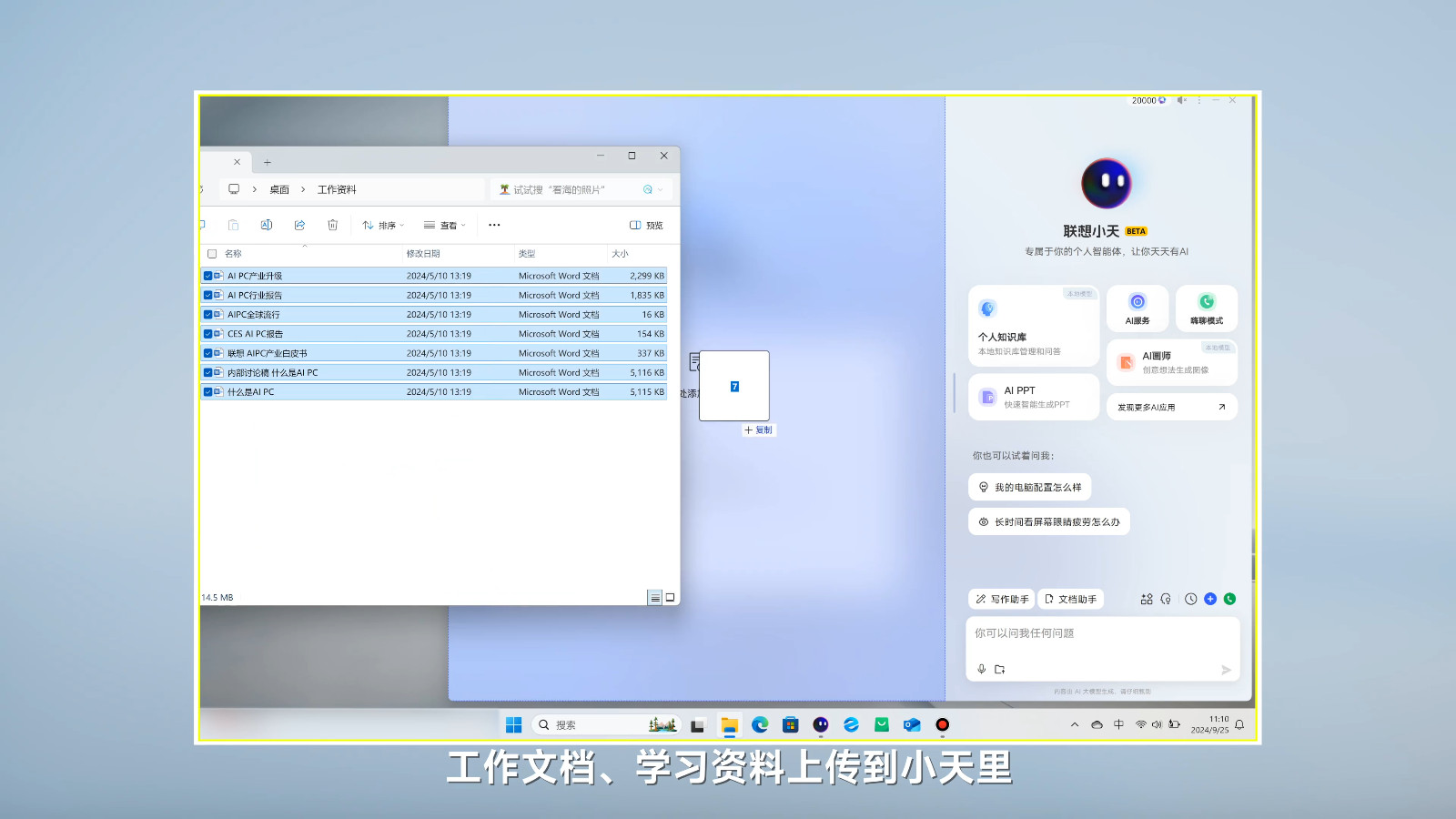Toggle the select-all checkbox beside 名称

tap(212, 254)
